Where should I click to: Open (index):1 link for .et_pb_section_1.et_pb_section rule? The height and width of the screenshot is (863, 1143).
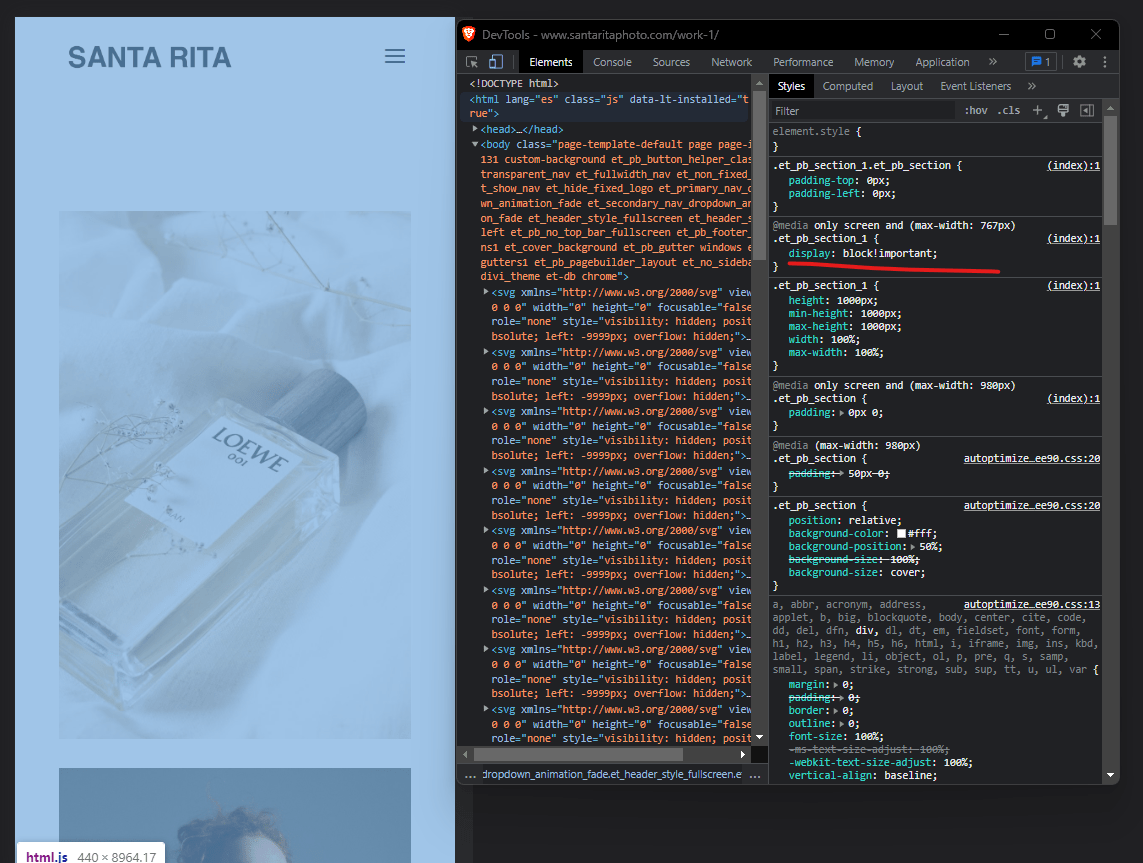1073,165
